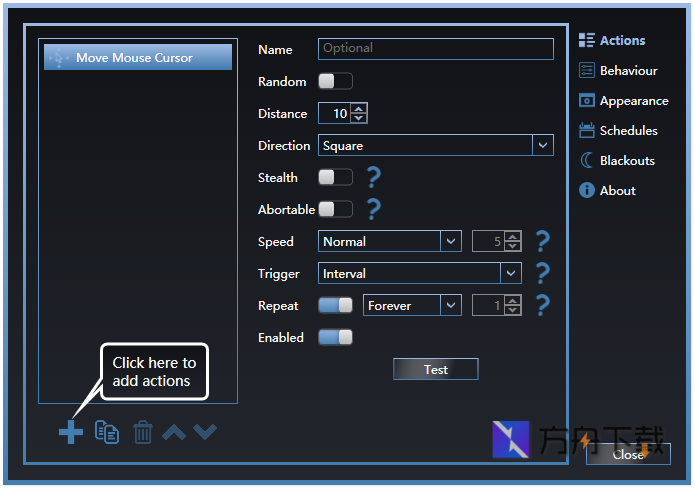Increase Distance value with up stepper
The image size is (695, 489).
(359, 109)
